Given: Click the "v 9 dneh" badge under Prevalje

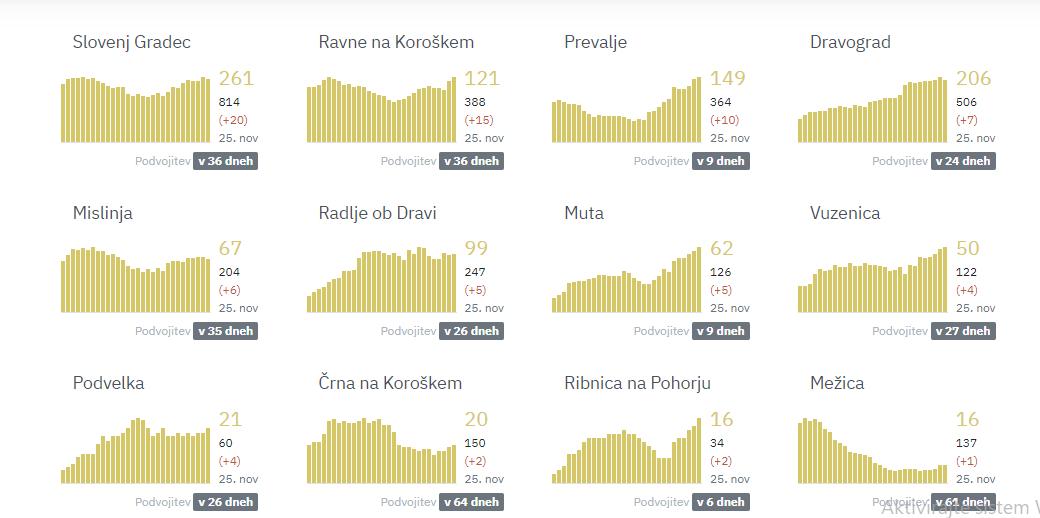Looking at the screenshot, I should pyautogui.click(x=720, y=161).
